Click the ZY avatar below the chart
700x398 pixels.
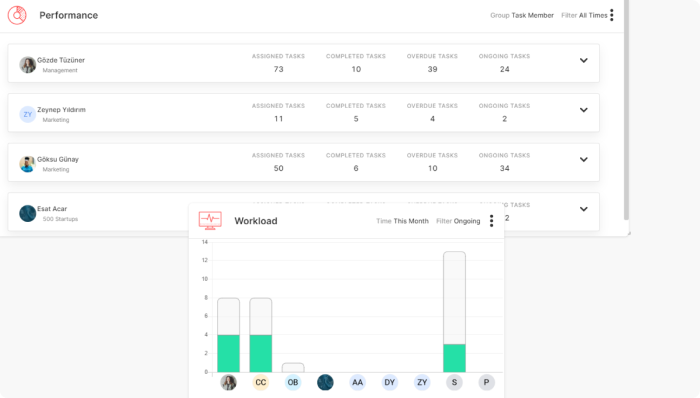[422, 382]
